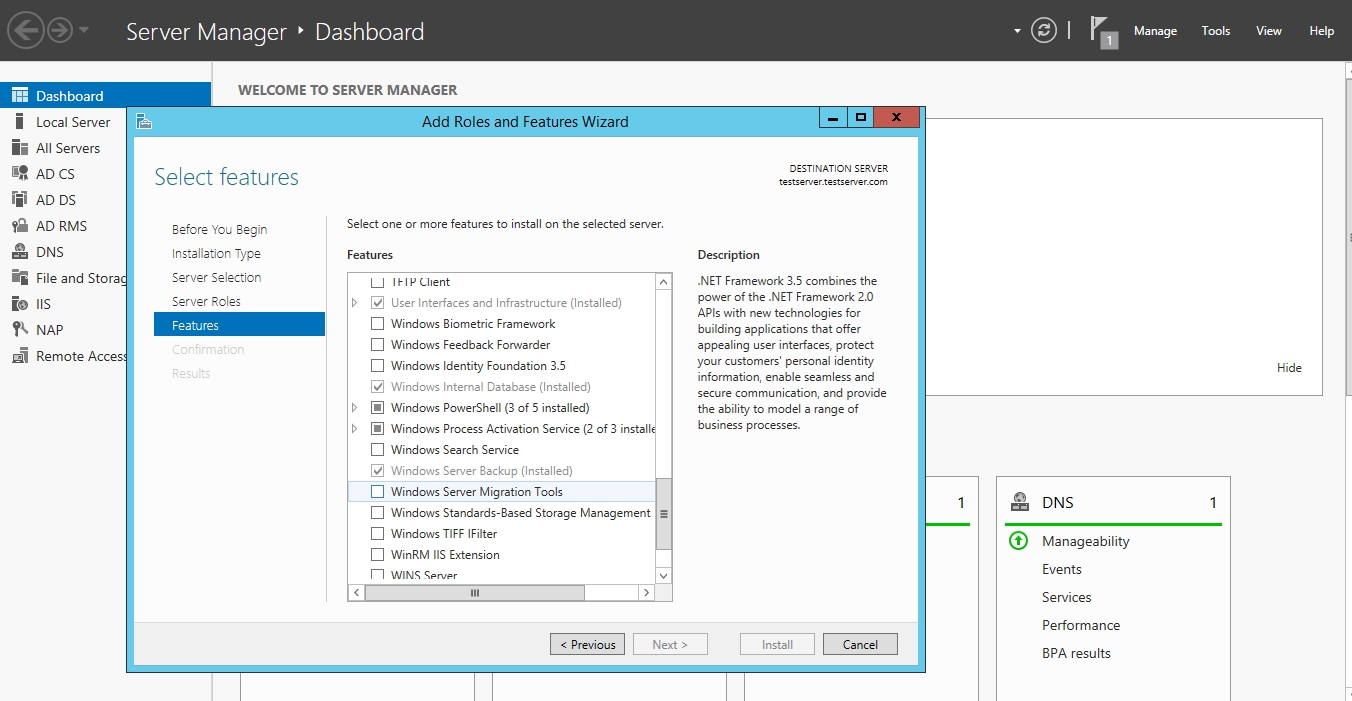Open the Tools menu
The width and height of the screenshot is (1352, 701).
[x=1215, y=31]
